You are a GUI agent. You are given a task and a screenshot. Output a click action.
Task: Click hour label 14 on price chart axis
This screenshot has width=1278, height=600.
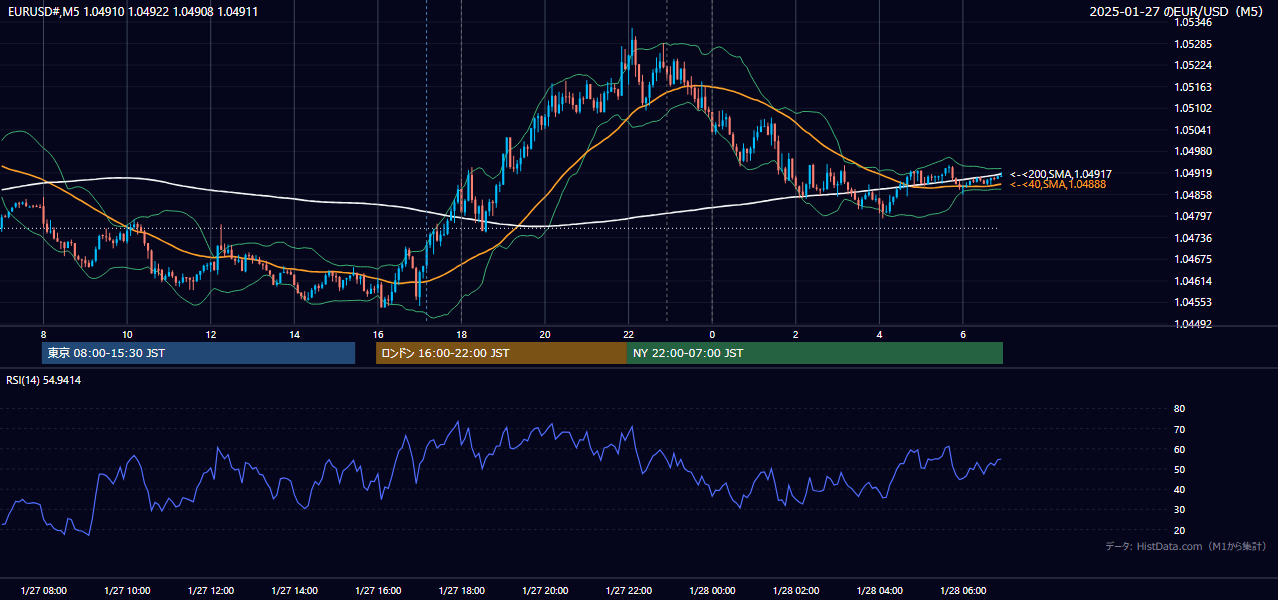tap(294, 334)
